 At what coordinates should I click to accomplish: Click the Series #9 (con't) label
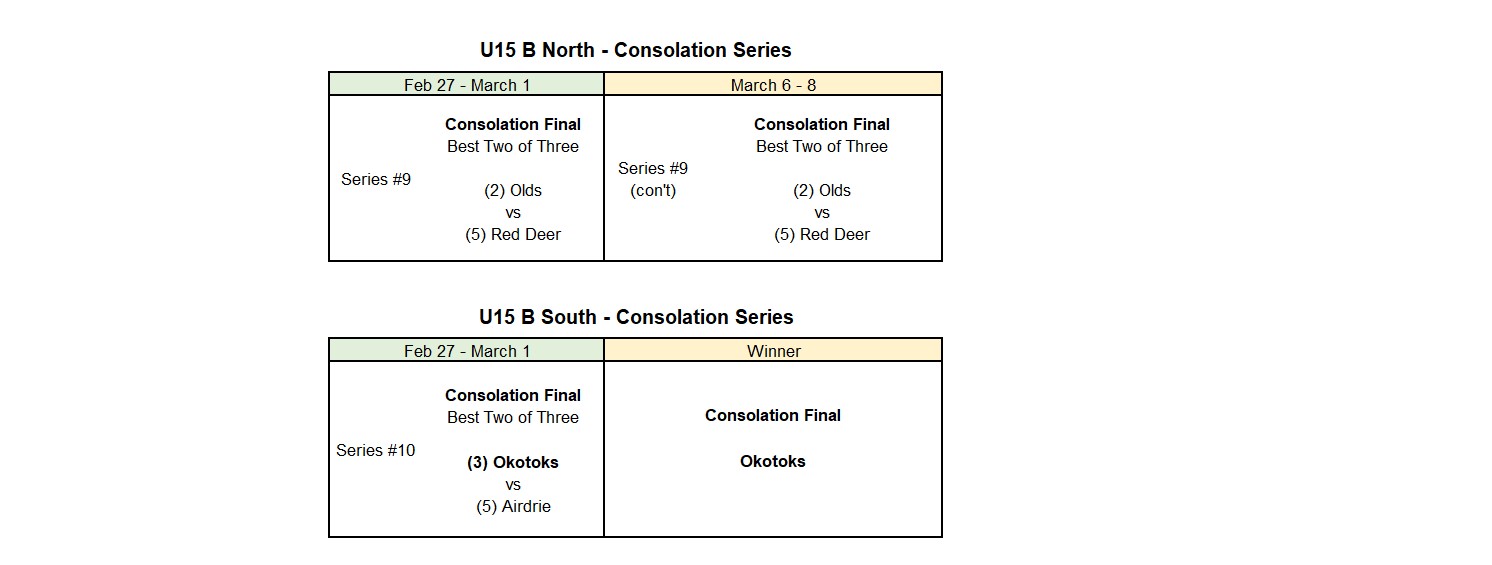(x=653, y=179)
